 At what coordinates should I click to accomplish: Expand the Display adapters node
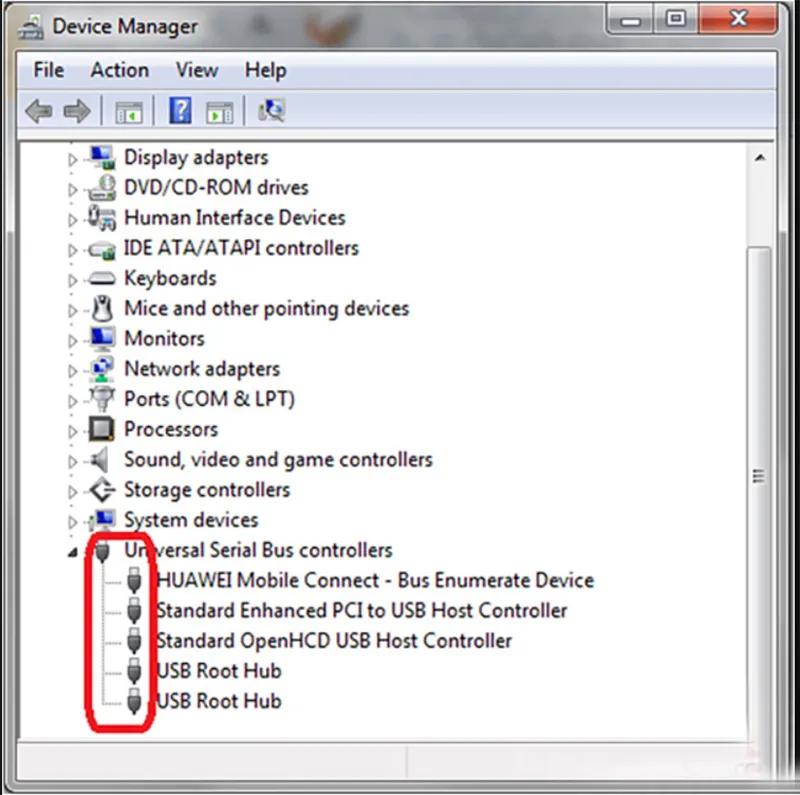coord(72,159)
